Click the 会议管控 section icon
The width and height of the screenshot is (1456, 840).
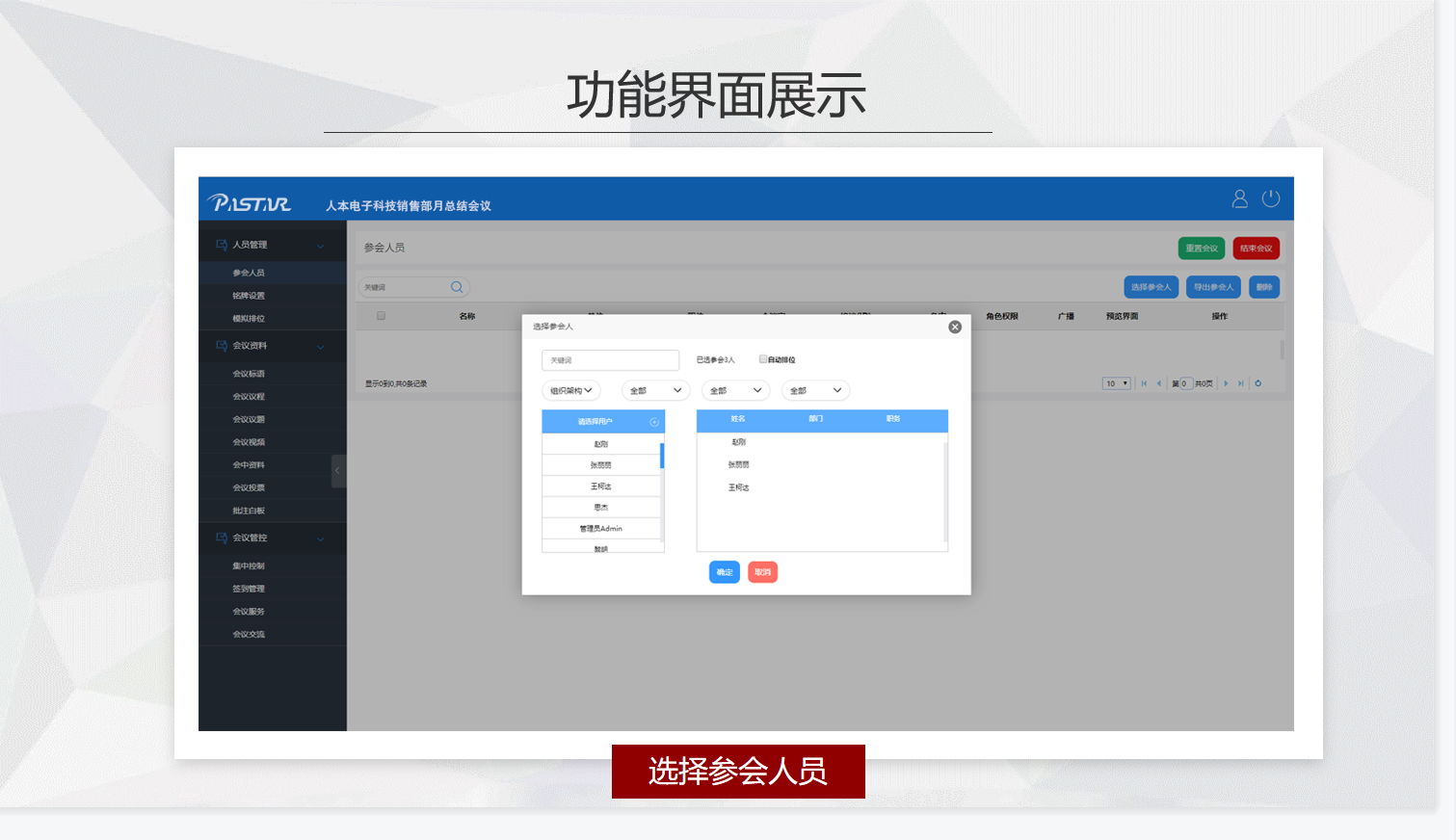(x=222, y=538)
